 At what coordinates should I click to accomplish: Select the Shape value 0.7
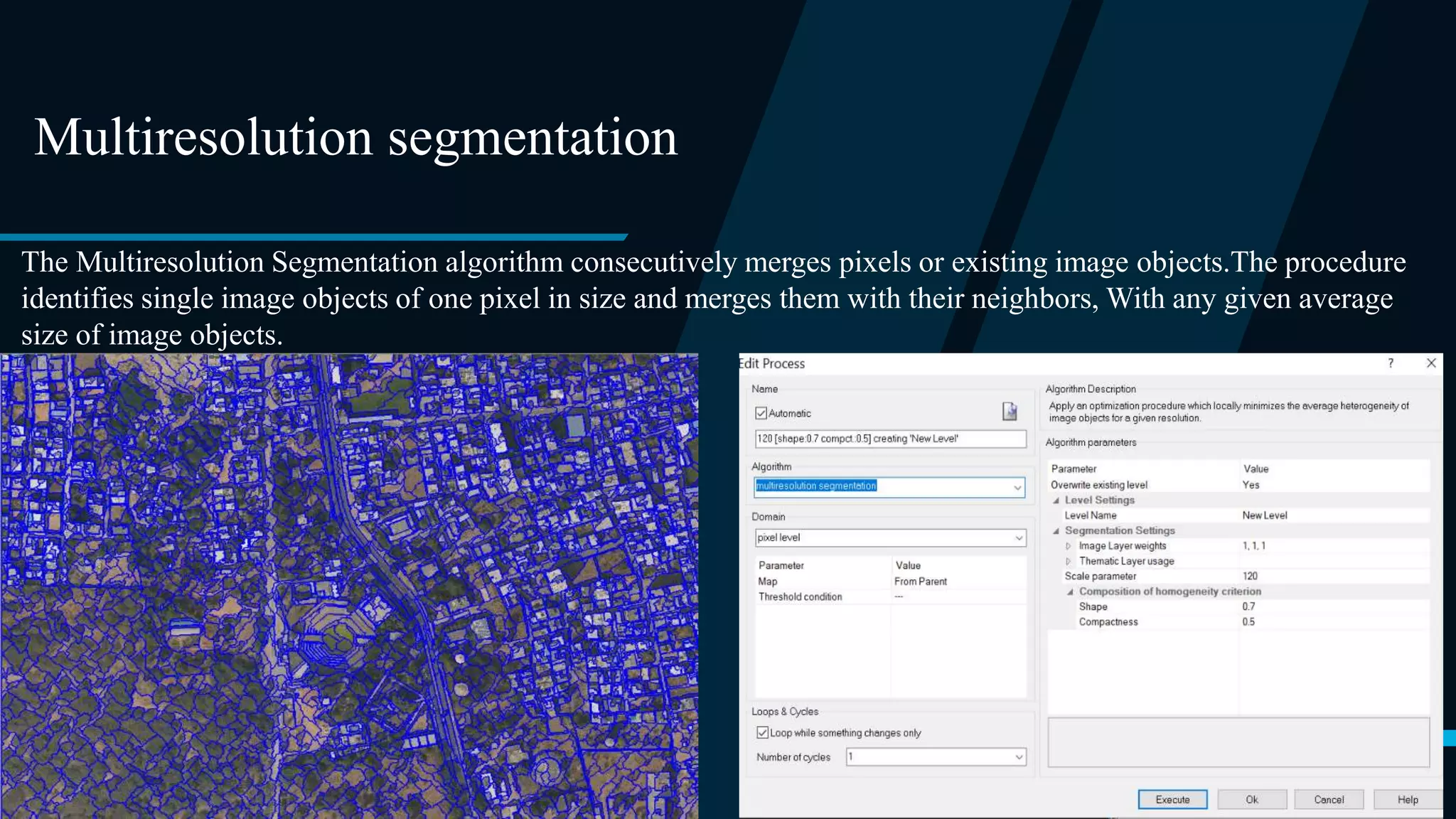(x=1248, y=606)
